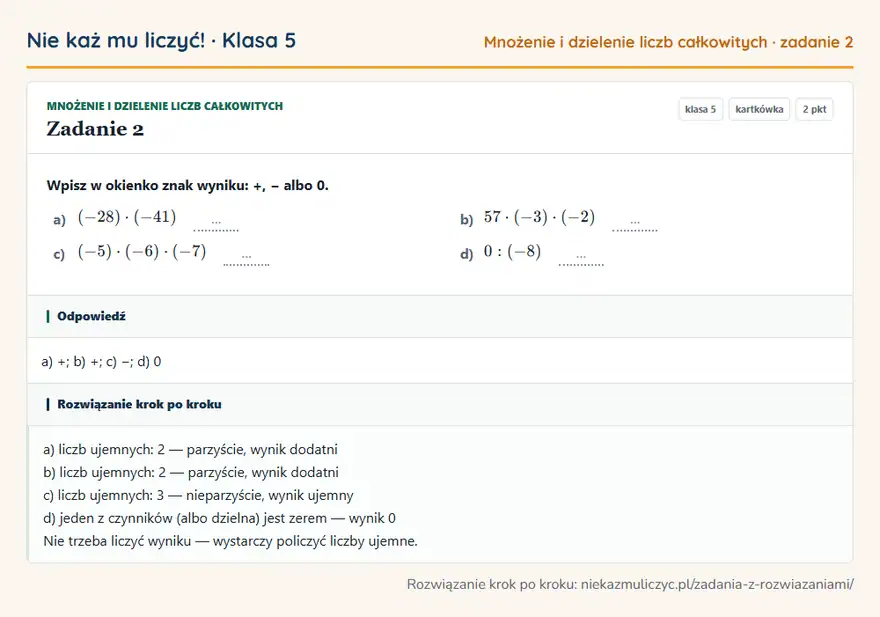Viewport: 880px width, 617px height.
Task: Select the '2 pkt' tag
Action: (x=814, y=109)
